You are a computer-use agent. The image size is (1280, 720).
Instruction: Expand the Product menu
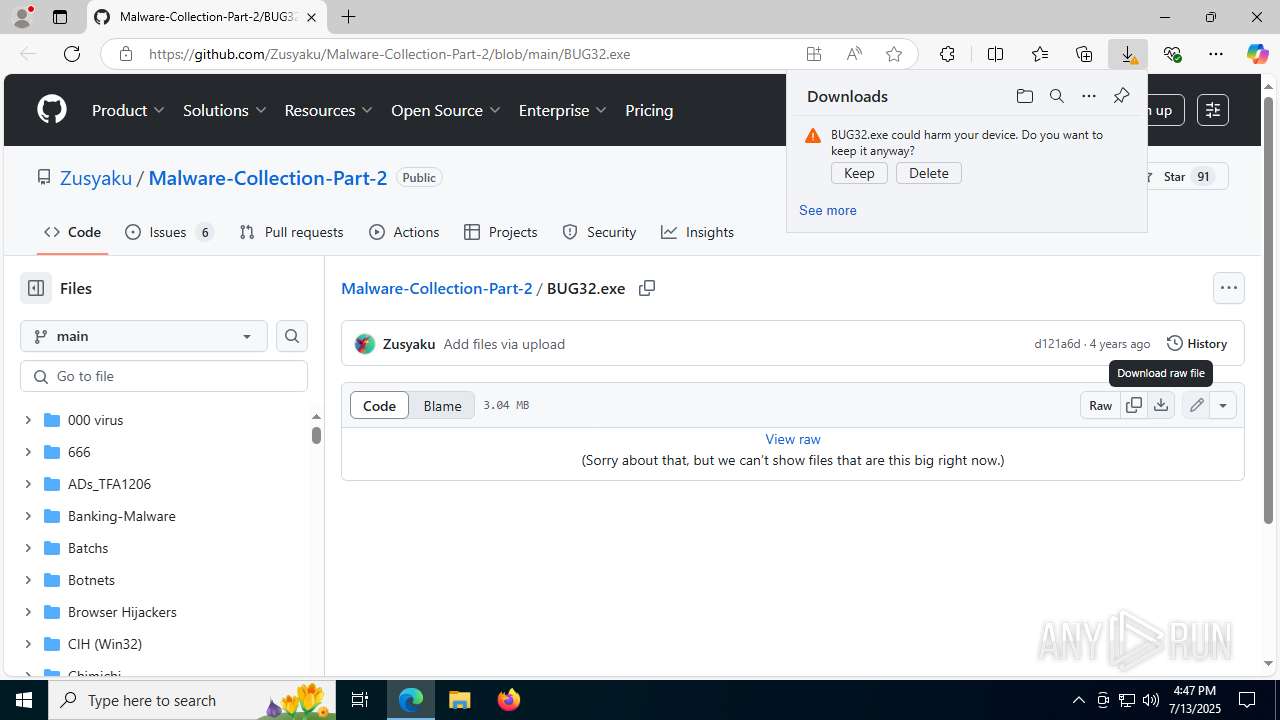coord(129,110)
